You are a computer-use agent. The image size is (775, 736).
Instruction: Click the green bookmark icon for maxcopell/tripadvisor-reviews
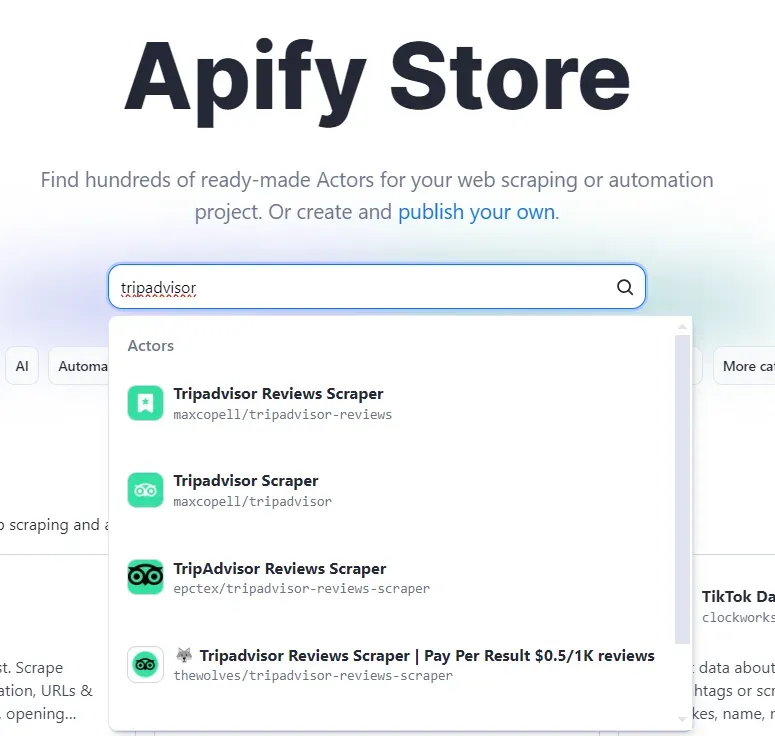145,403
